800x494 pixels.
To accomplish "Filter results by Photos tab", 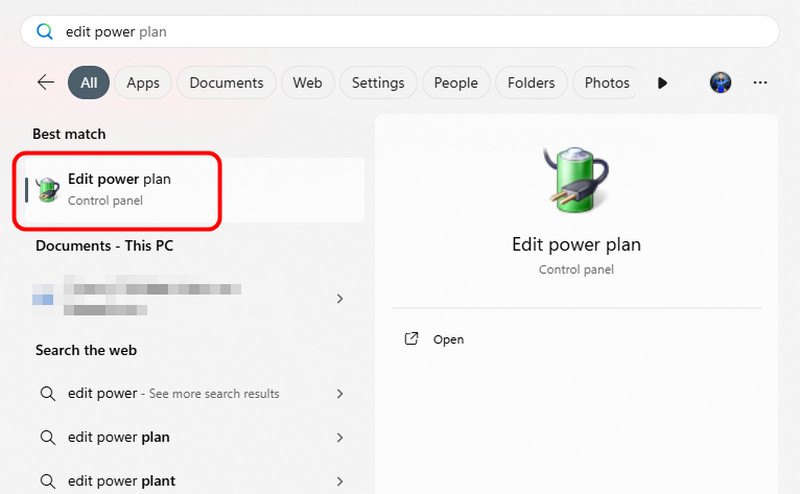I will tap(606, 83).
